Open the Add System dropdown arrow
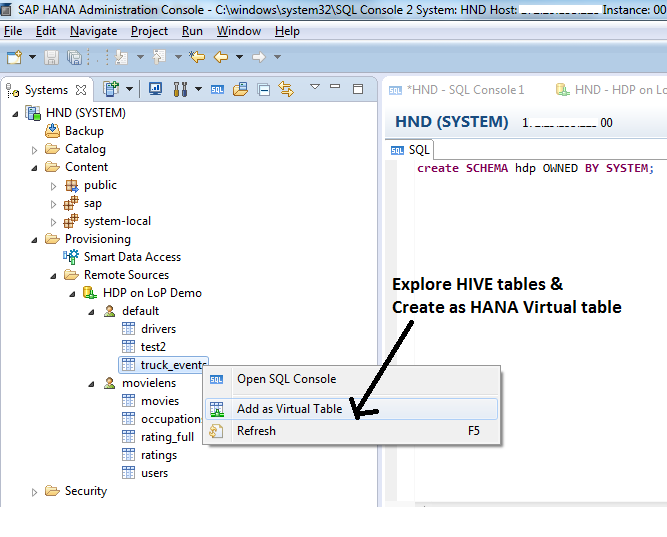The image size is (667, 537). click(129, 89)
